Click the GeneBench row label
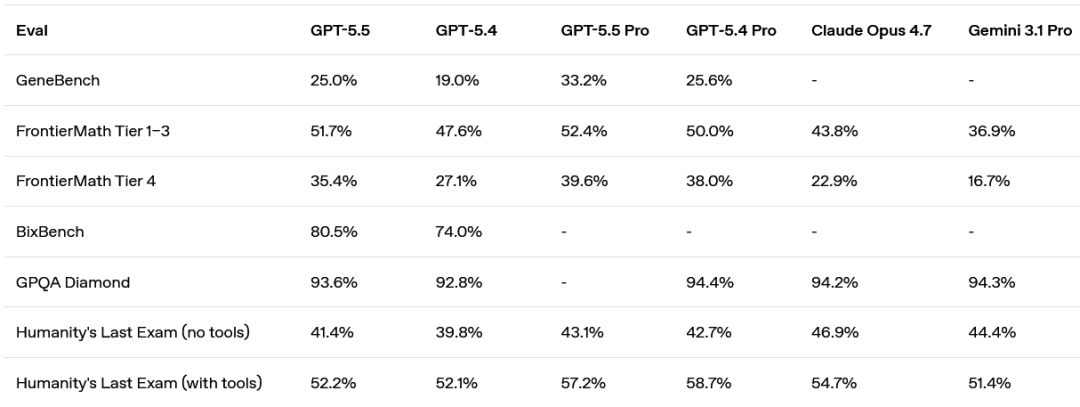1080x407 pixels. coord(58,81)
